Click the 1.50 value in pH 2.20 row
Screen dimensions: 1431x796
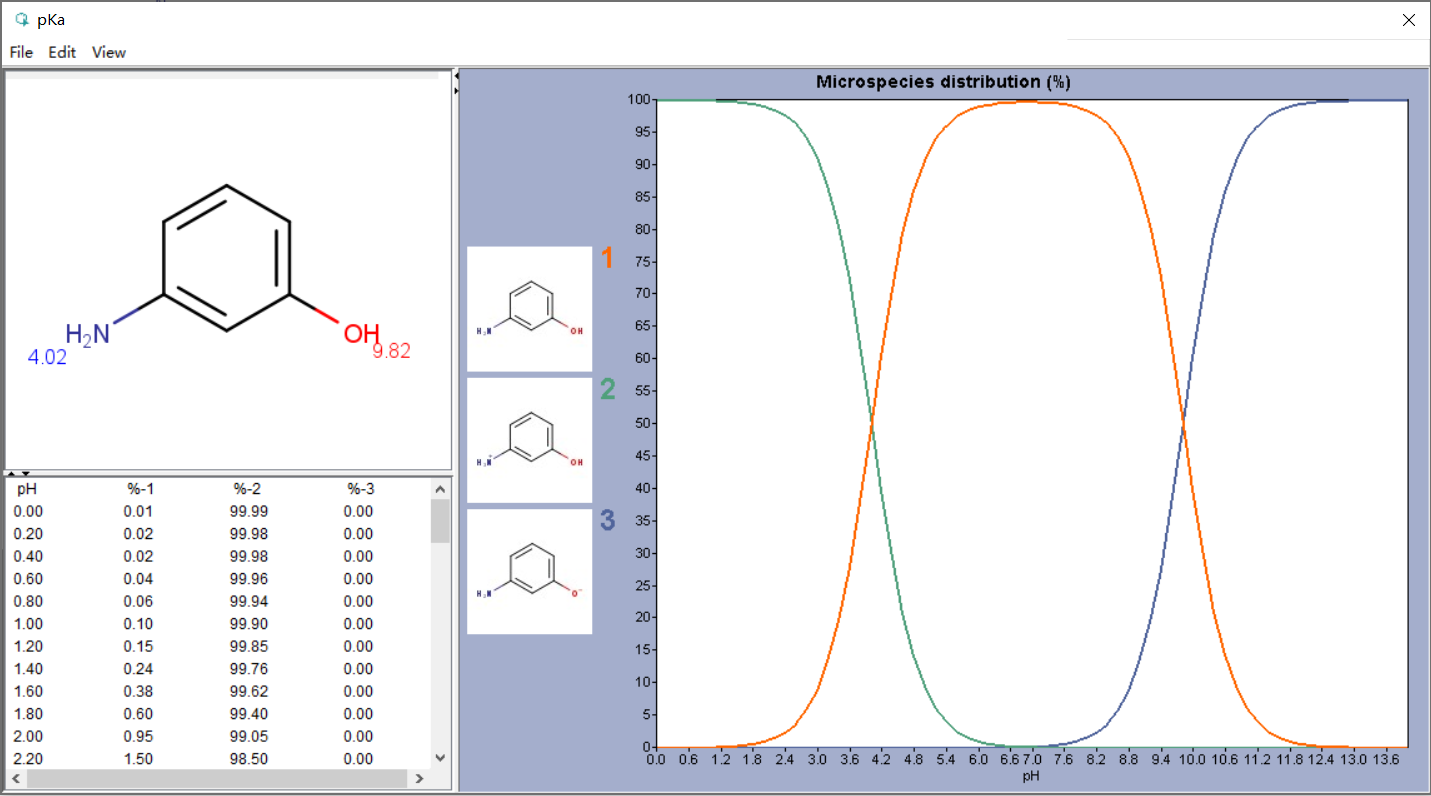[x=138, y=759]
